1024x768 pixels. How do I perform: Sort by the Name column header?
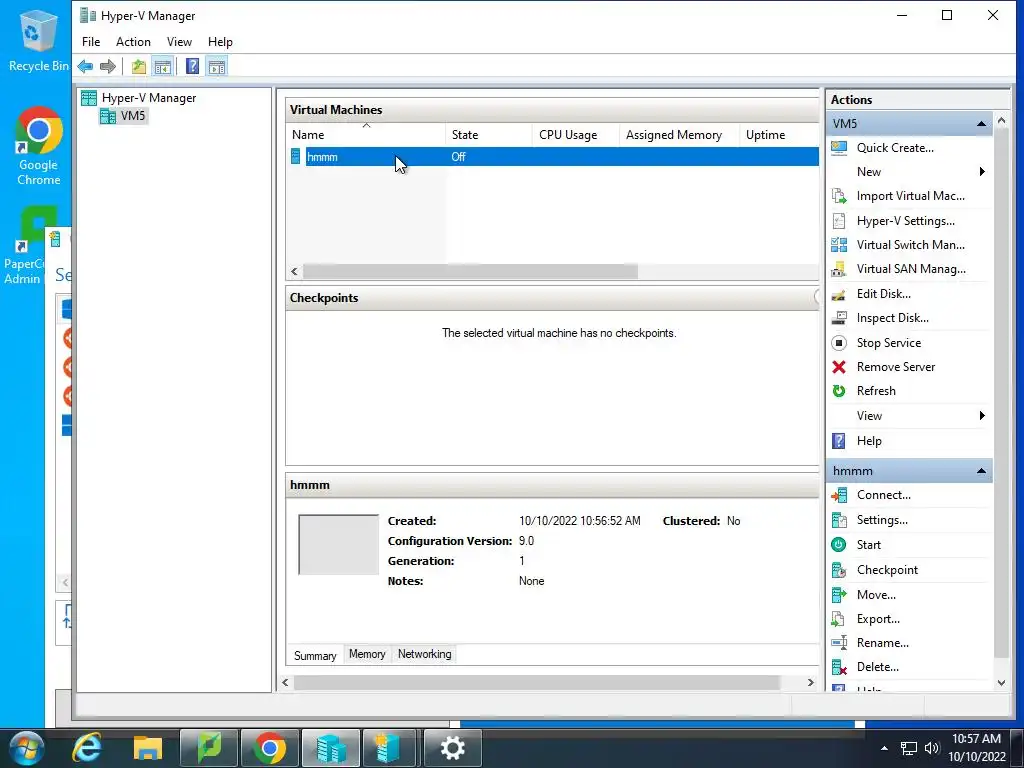click(366, 135)
